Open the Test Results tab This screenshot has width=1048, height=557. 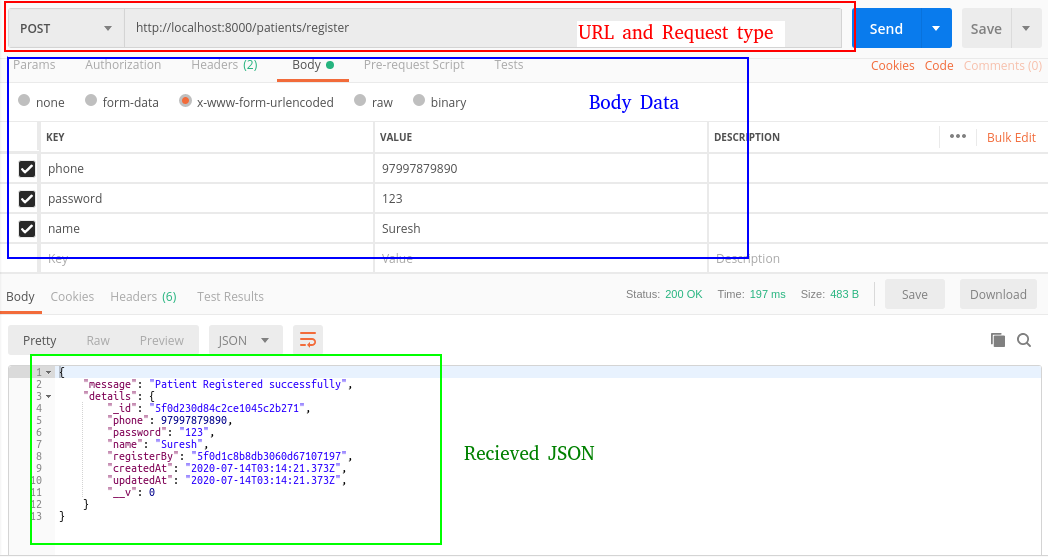tap(230, 296)
